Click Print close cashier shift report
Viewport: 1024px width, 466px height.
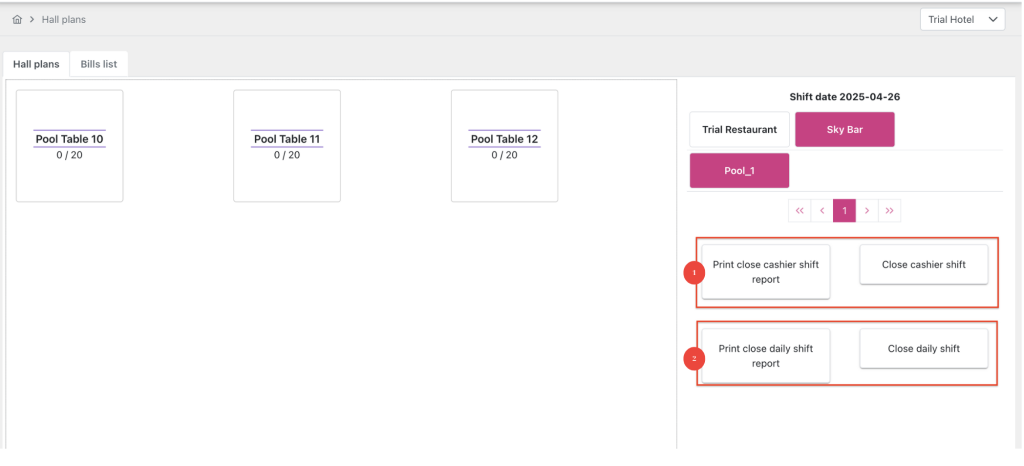click(x=765, y=272)
